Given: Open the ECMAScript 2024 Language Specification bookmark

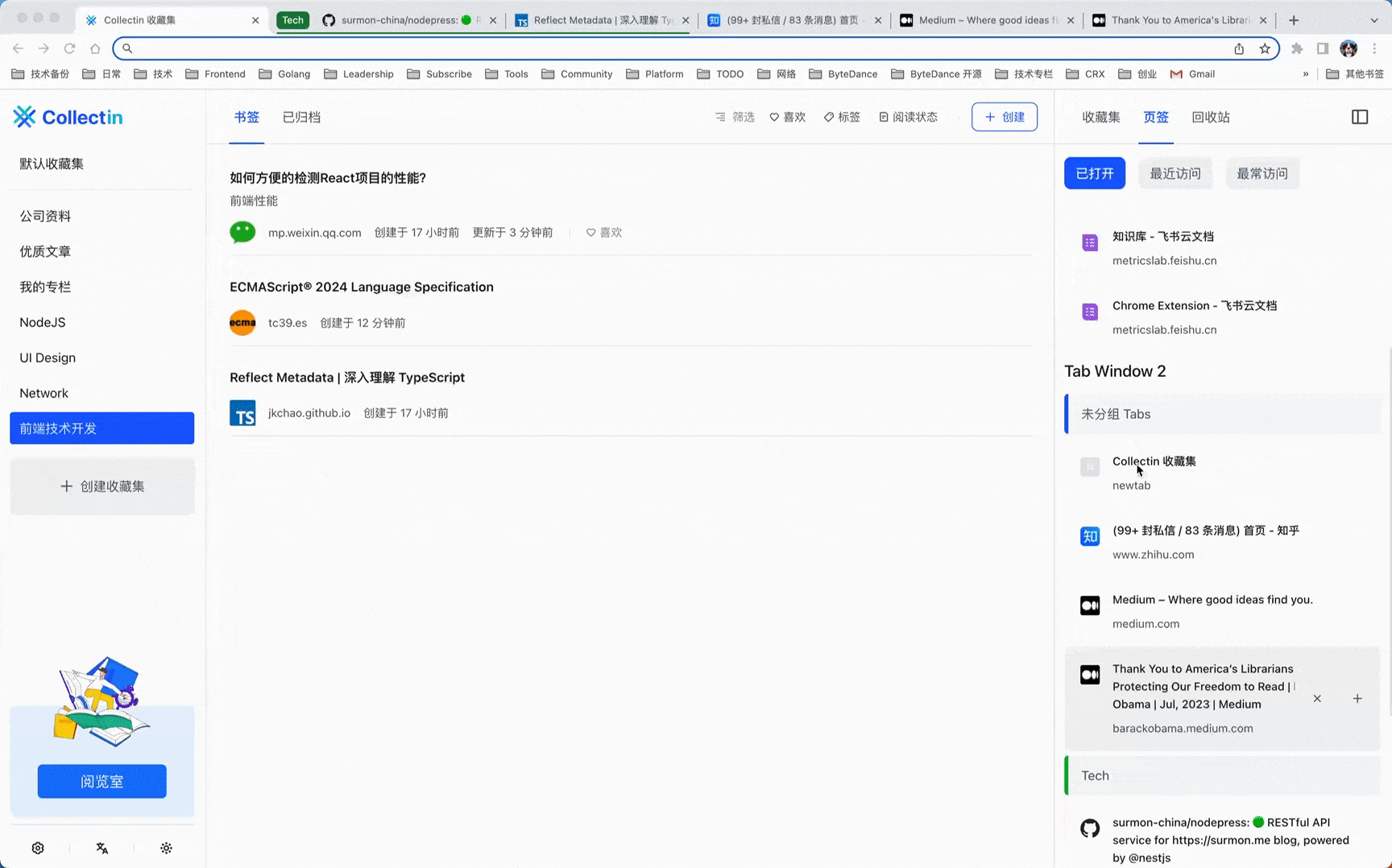Looking at the screenshot, I should [x=362, y=287].
